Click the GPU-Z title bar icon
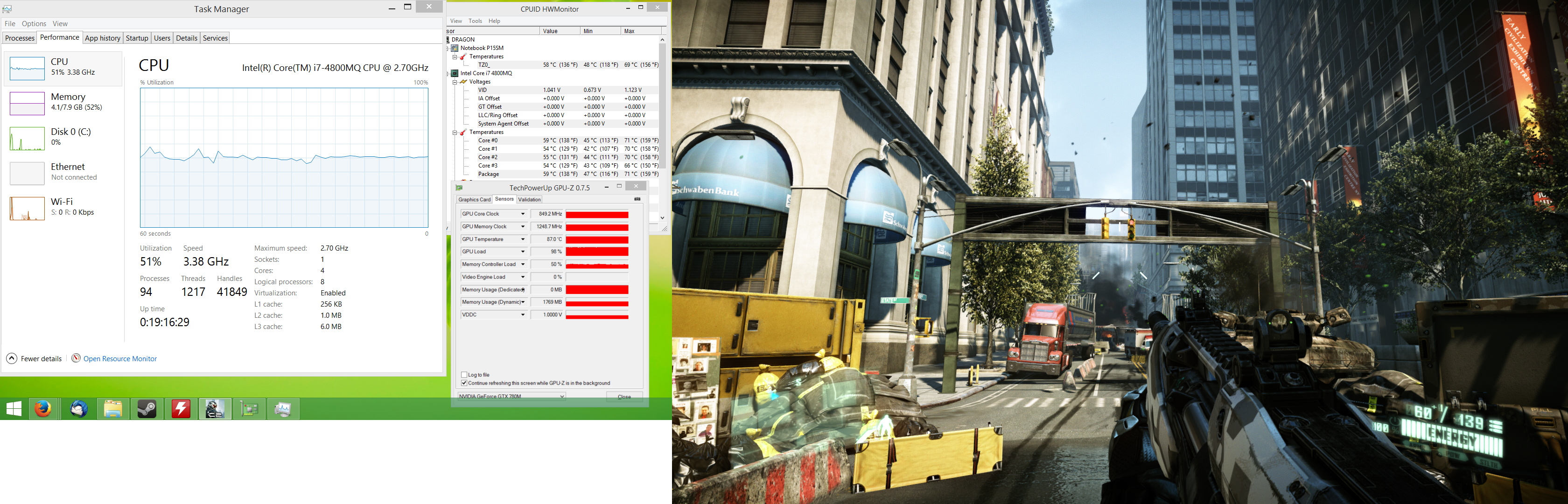Viewport: 1568px width, 504px height. tap(460, 188)
